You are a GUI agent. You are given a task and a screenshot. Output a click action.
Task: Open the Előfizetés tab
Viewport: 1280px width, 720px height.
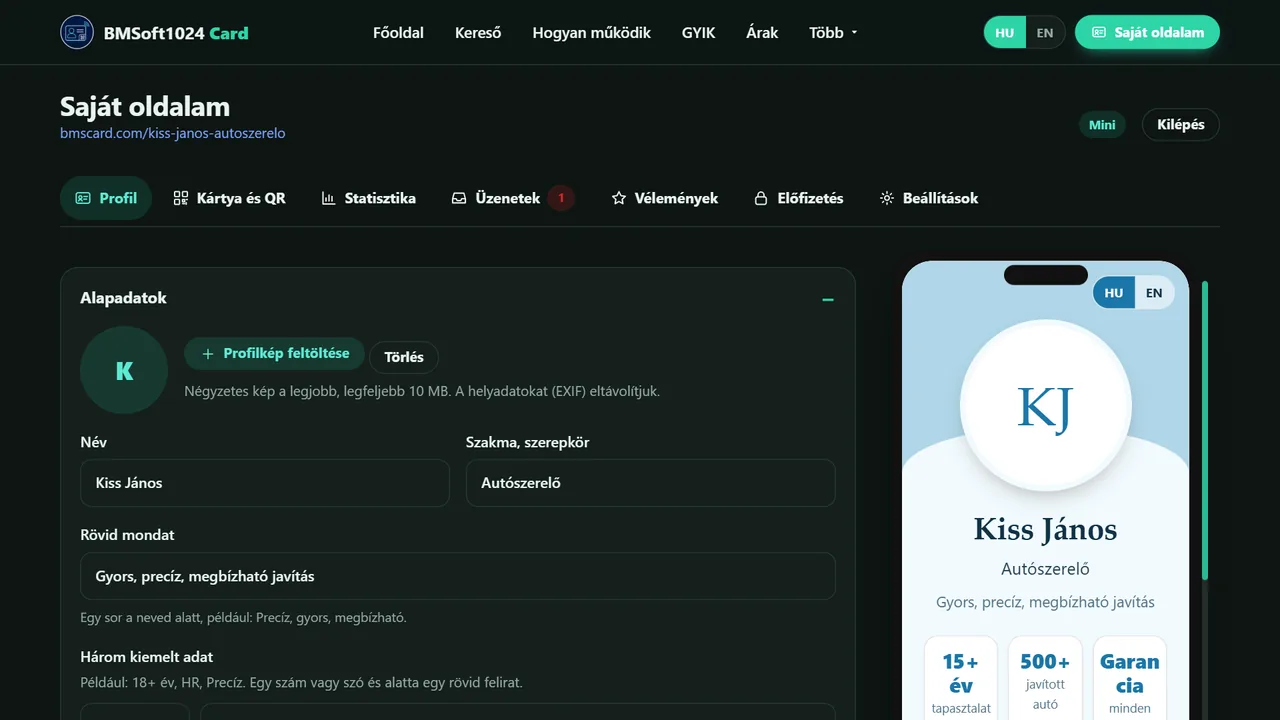click(x=798, y=198)
